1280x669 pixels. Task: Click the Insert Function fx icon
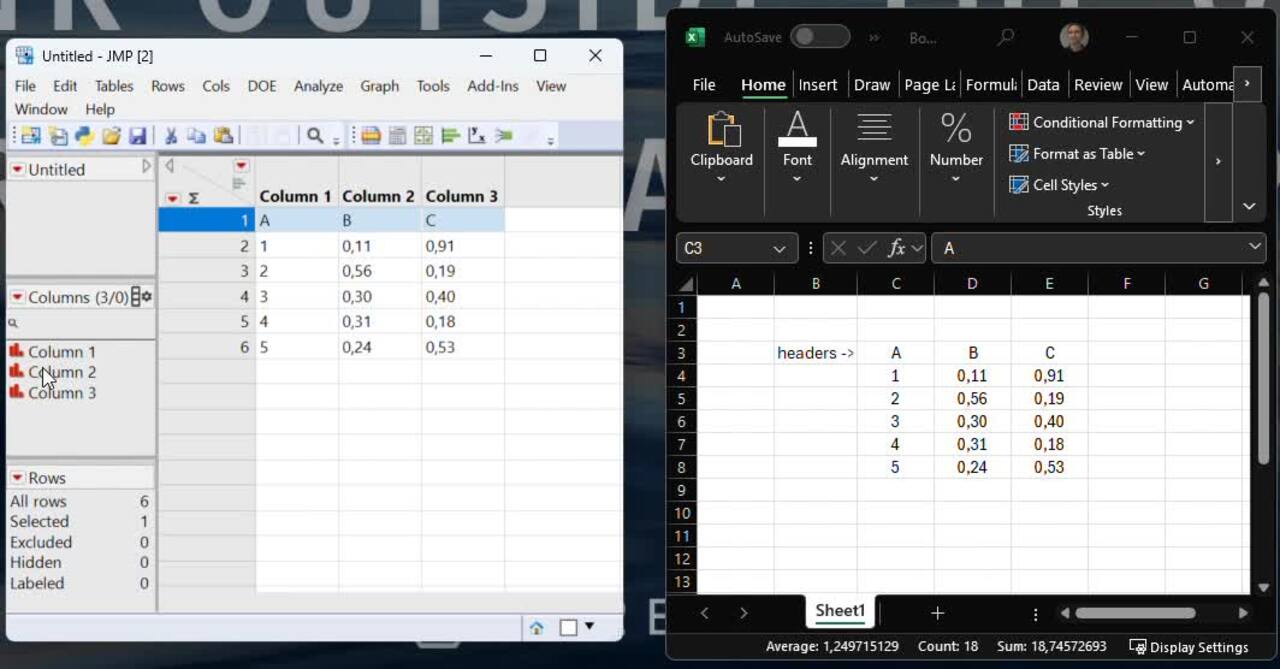click(x=896, y=248)
